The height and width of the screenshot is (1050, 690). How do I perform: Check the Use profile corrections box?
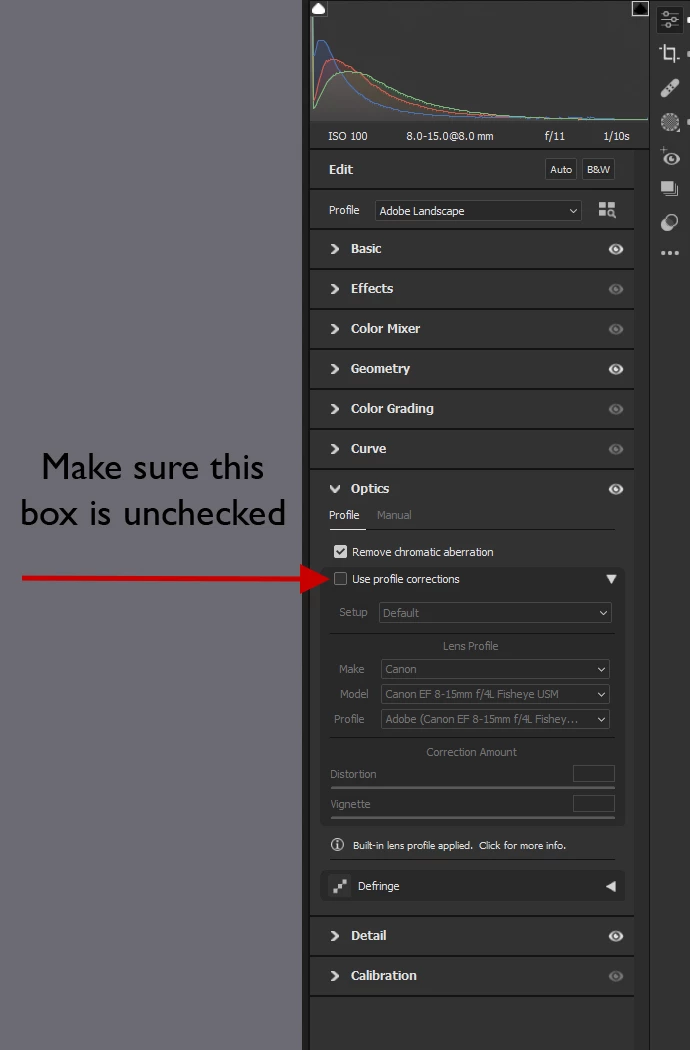pyautogui.click(x=340, y=579)
